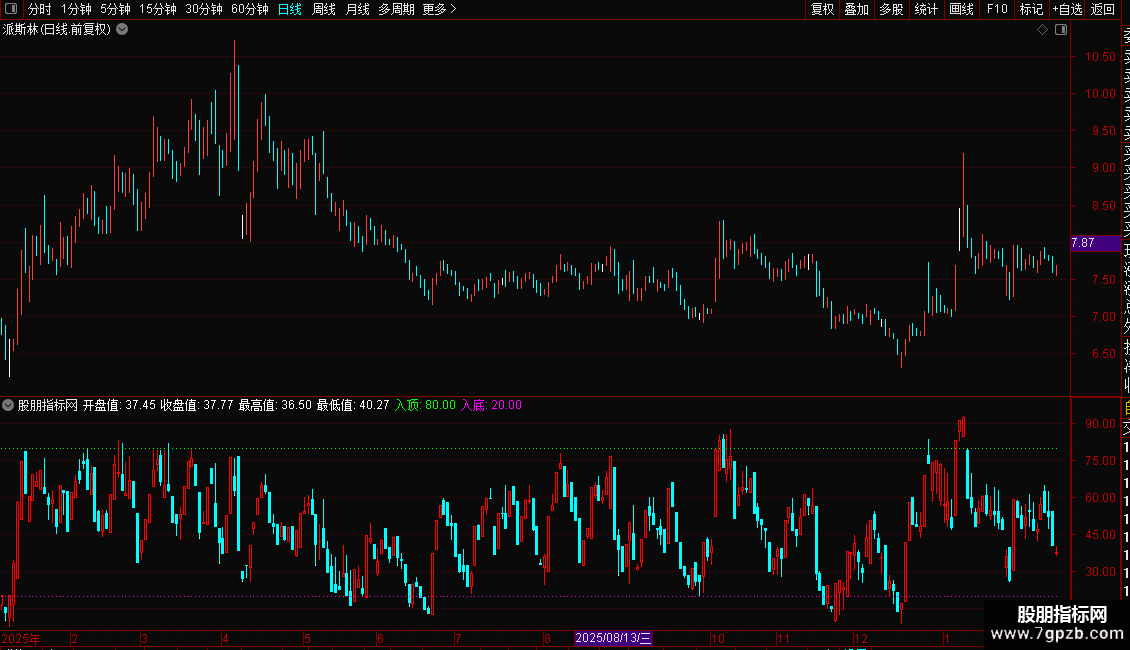Click the month 10 marker on time axis
This screenshot has height=650, width=1130.
718,638
